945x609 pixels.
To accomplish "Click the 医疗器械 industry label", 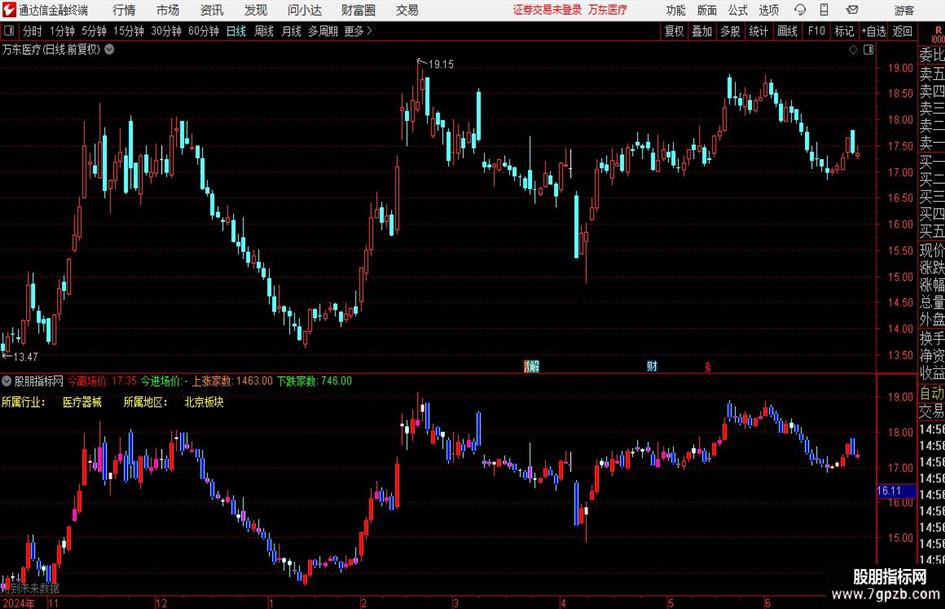I will (83, 402).
